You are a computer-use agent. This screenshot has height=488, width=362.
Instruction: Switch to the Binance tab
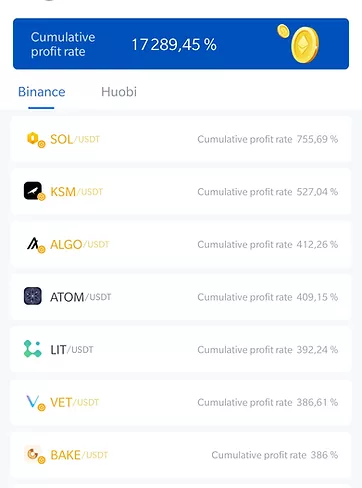click(x=42, y=92)
